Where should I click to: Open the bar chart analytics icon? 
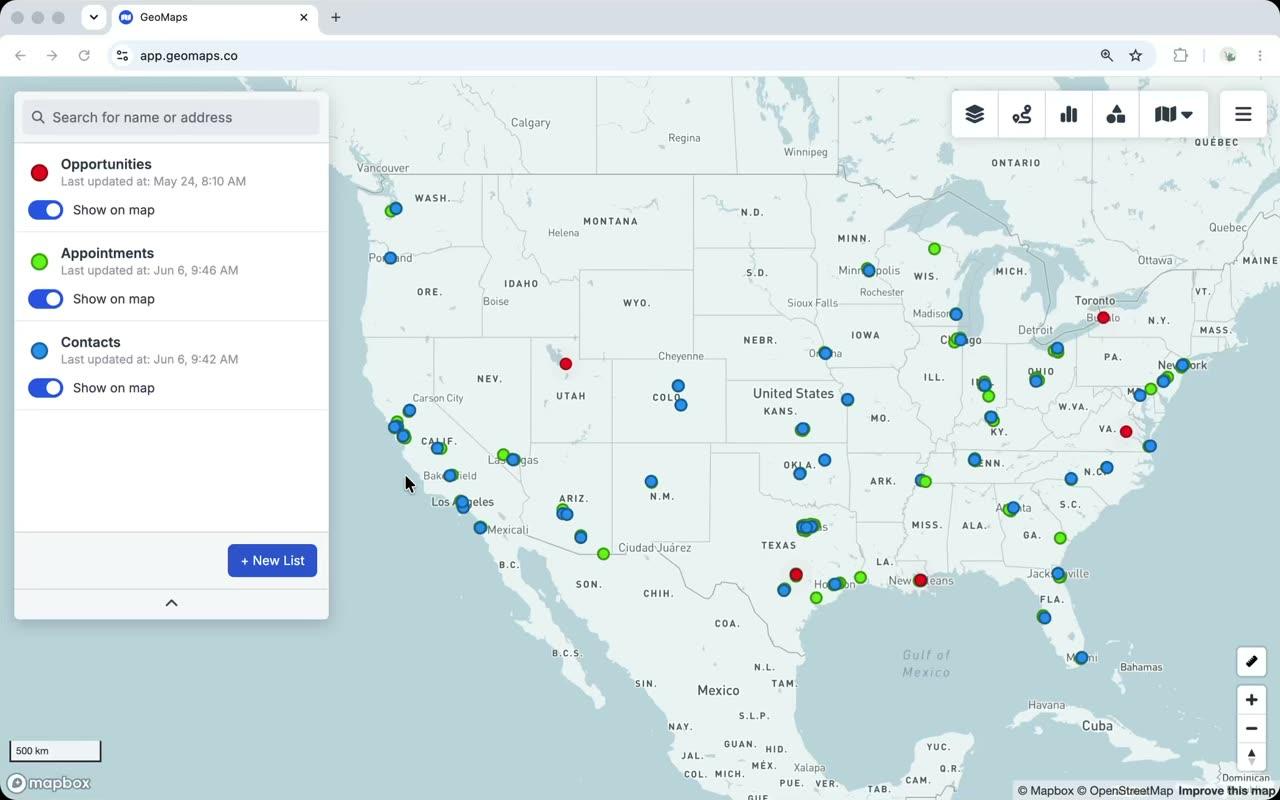pos(1069,115)
